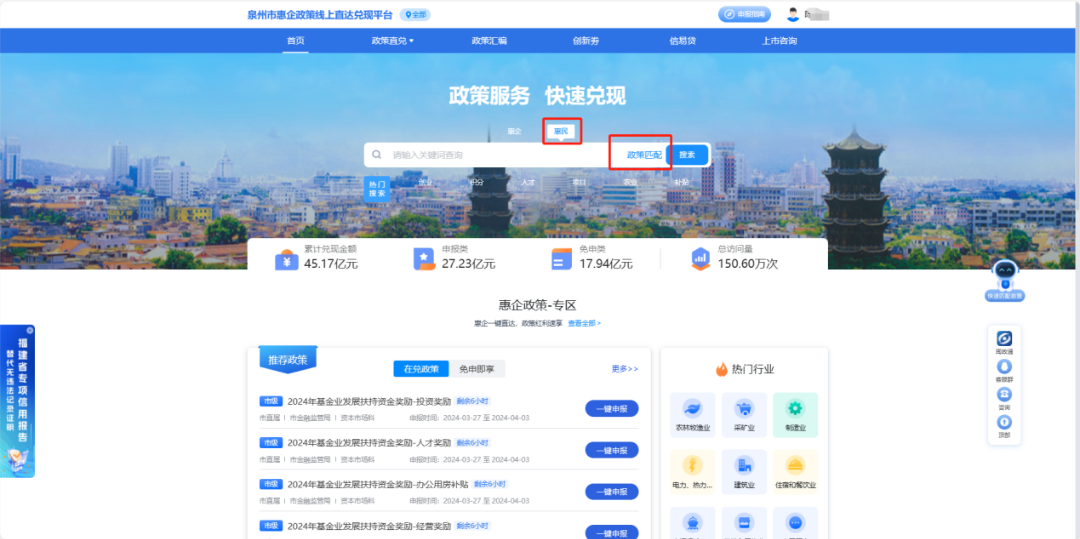This screenshot has height=539, width=1080.
Task: Expand the 政策直兑 dropdown menu
Action: (392, 41)
